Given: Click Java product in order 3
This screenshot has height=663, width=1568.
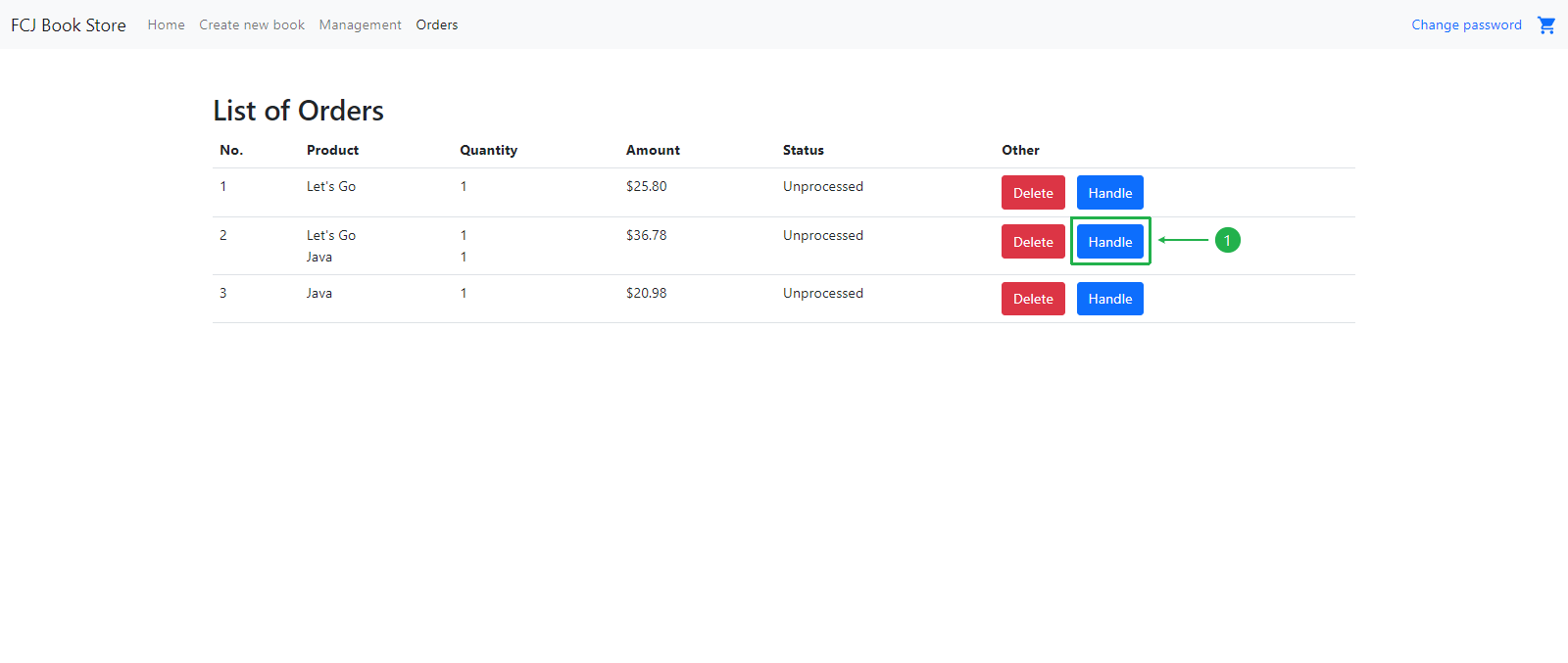Looking at the screenshot, I should pyautogui.click(x=319, y=293).
